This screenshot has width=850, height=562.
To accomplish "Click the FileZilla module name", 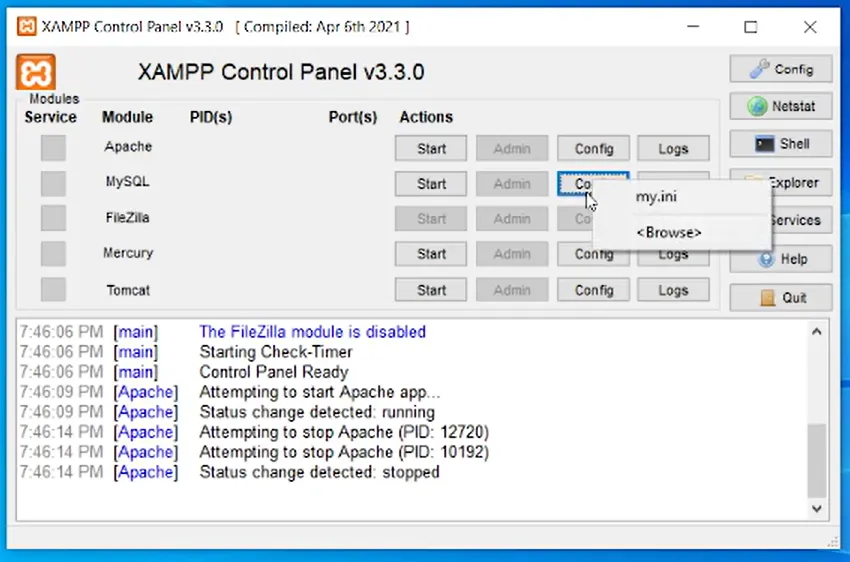I will coord(127,218).
